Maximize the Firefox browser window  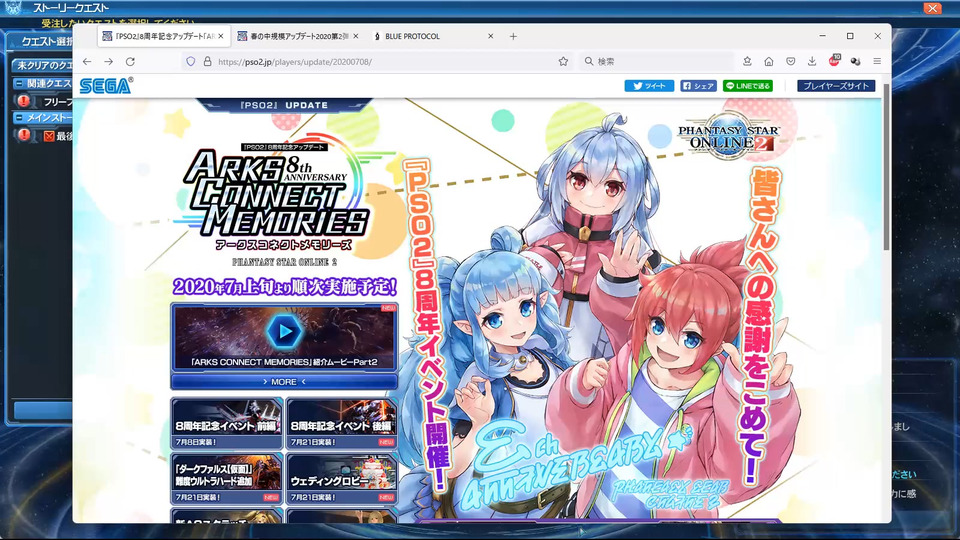850,36
